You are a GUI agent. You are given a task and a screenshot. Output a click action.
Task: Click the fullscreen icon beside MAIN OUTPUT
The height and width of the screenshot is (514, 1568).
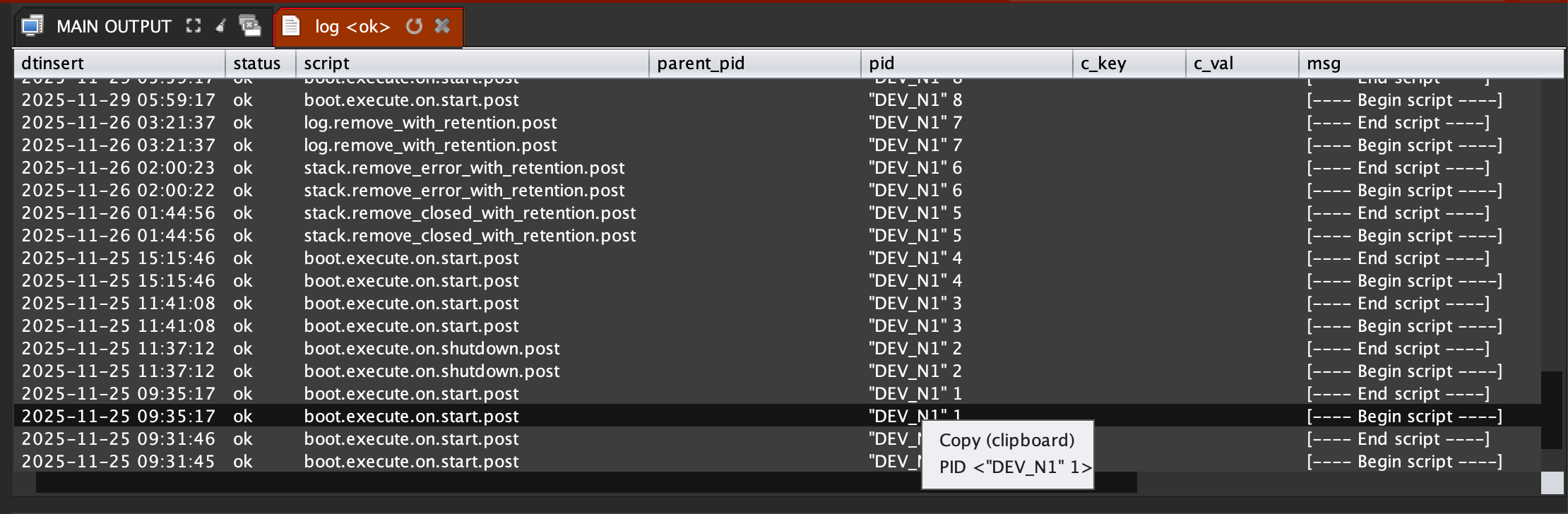click(x=194, y=26)
